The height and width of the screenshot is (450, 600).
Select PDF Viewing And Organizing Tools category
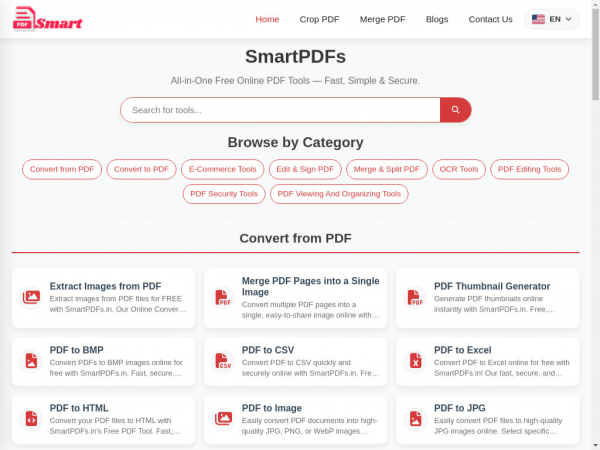pyautogui.click(x=339, y=194)
